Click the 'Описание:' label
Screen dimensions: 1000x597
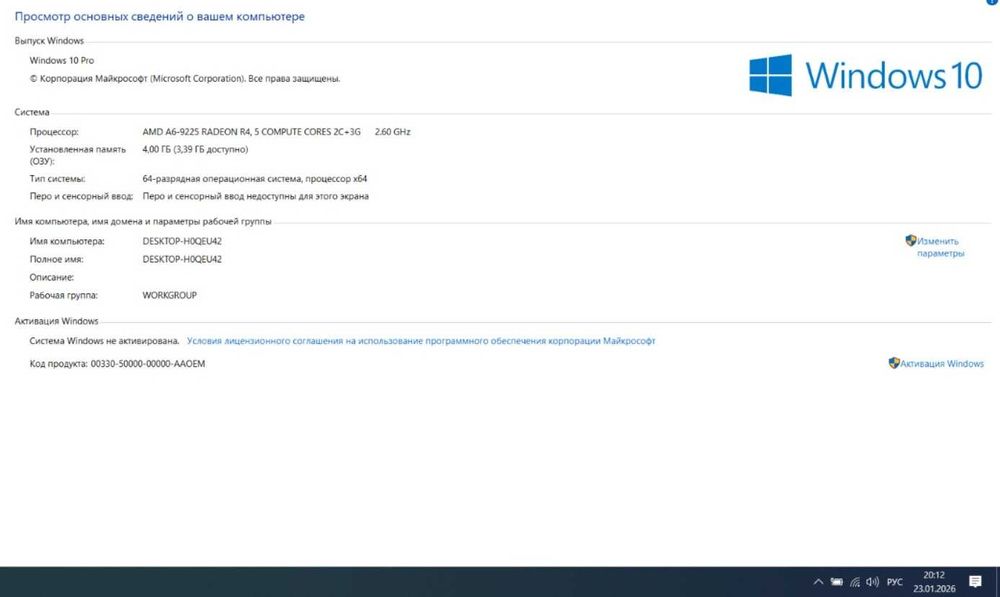52,277
